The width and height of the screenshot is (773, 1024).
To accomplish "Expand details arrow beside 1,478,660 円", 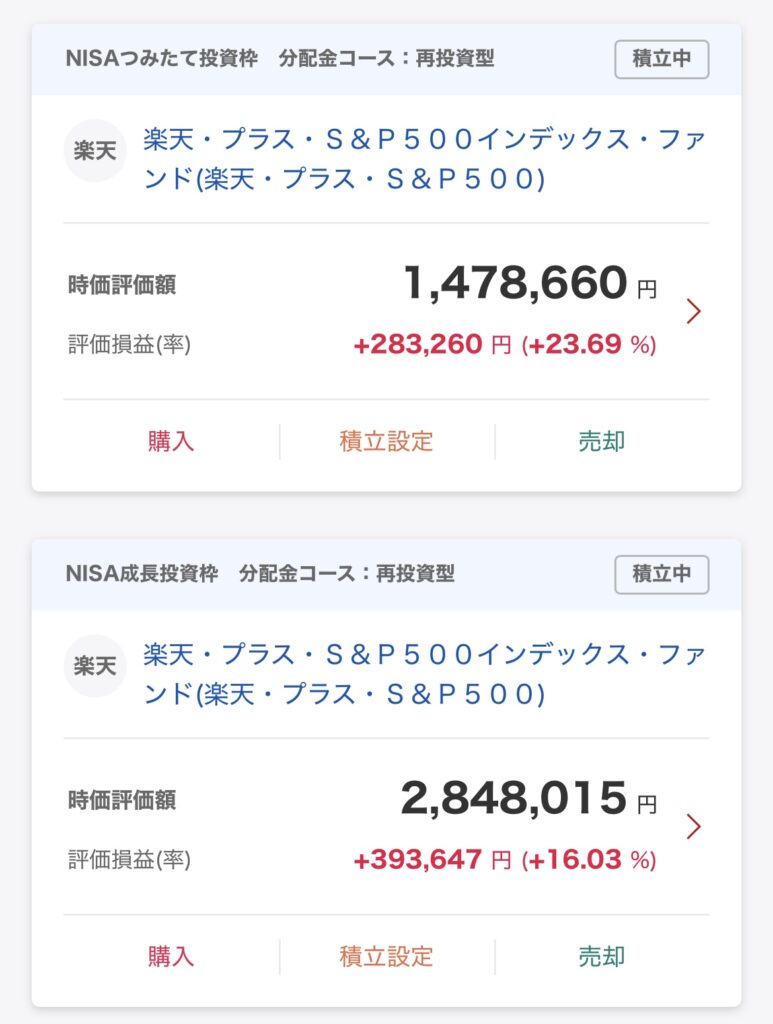I will pyautogui.click(x=694, y=311).
